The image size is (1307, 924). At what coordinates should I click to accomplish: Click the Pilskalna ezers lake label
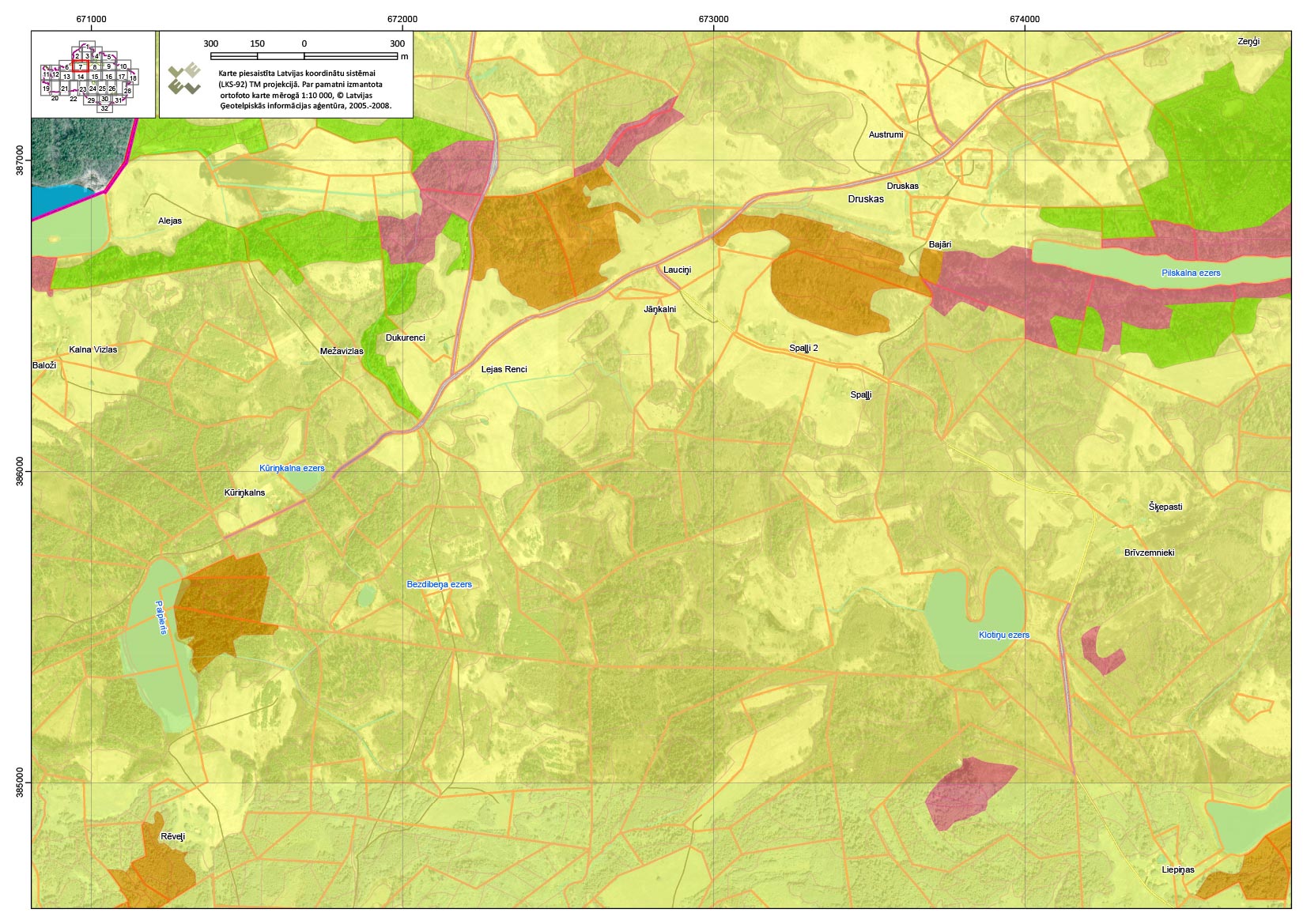pyautogui.click(x=1190, y=273)
